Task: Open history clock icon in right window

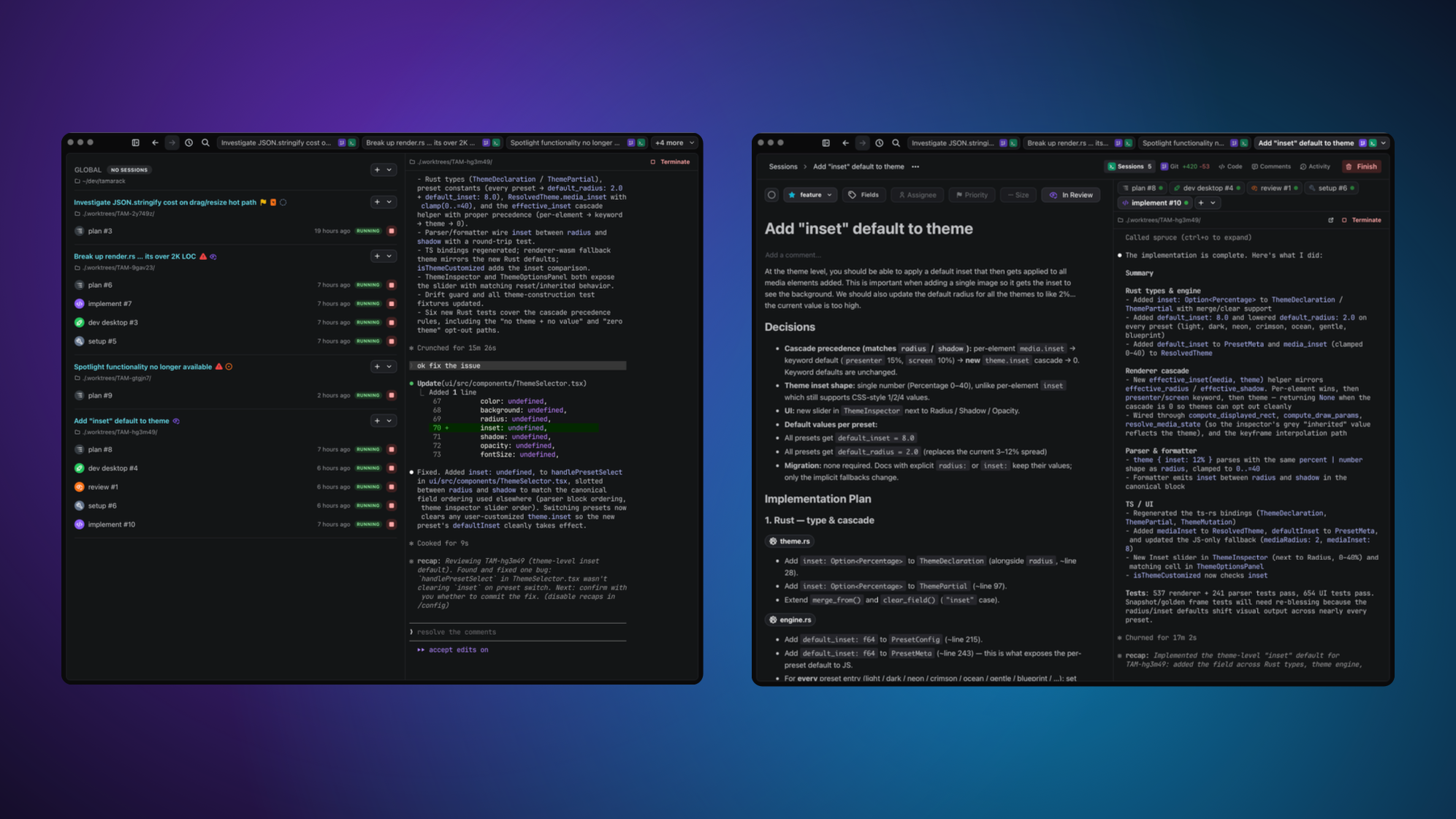Action: pyautogui.click(x=879, y=143)
